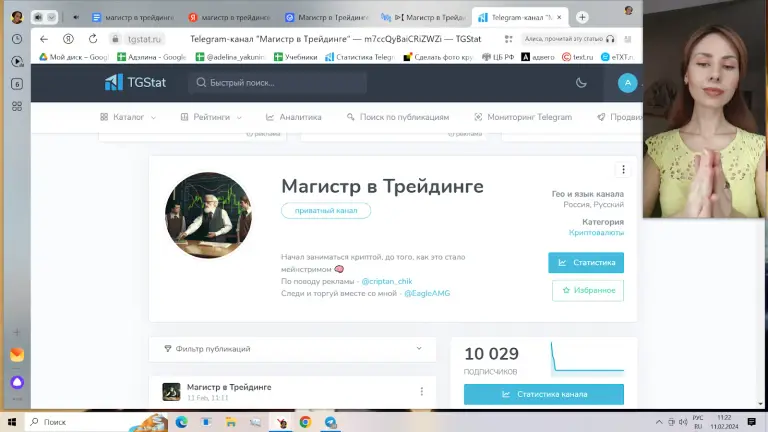768x432 pixels.
Task: Expand the Каталог menu
Action: click(x=128, y=117)
